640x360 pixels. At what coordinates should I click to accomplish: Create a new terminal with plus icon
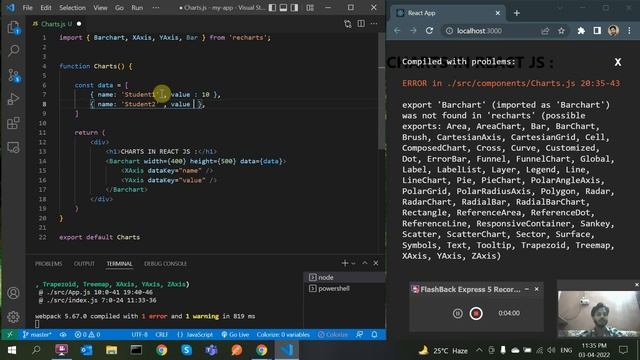345,263
